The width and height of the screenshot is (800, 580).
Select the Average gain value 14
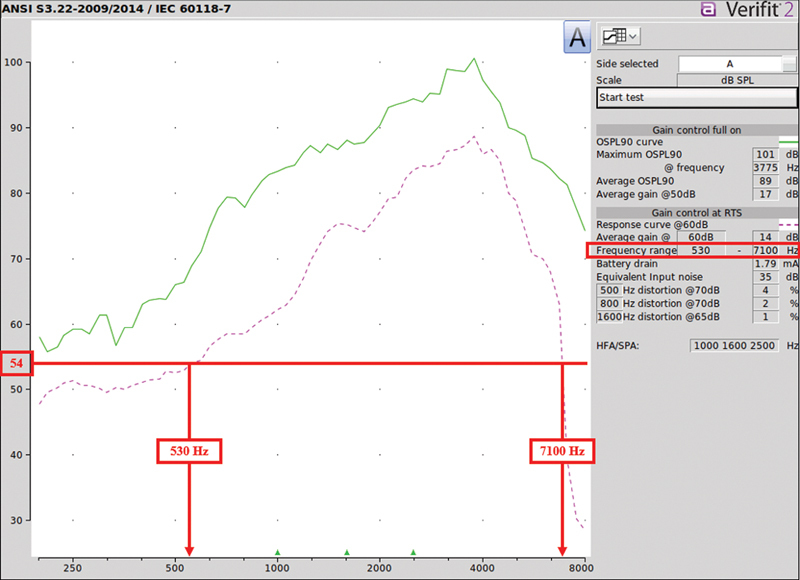click(765, 237)
